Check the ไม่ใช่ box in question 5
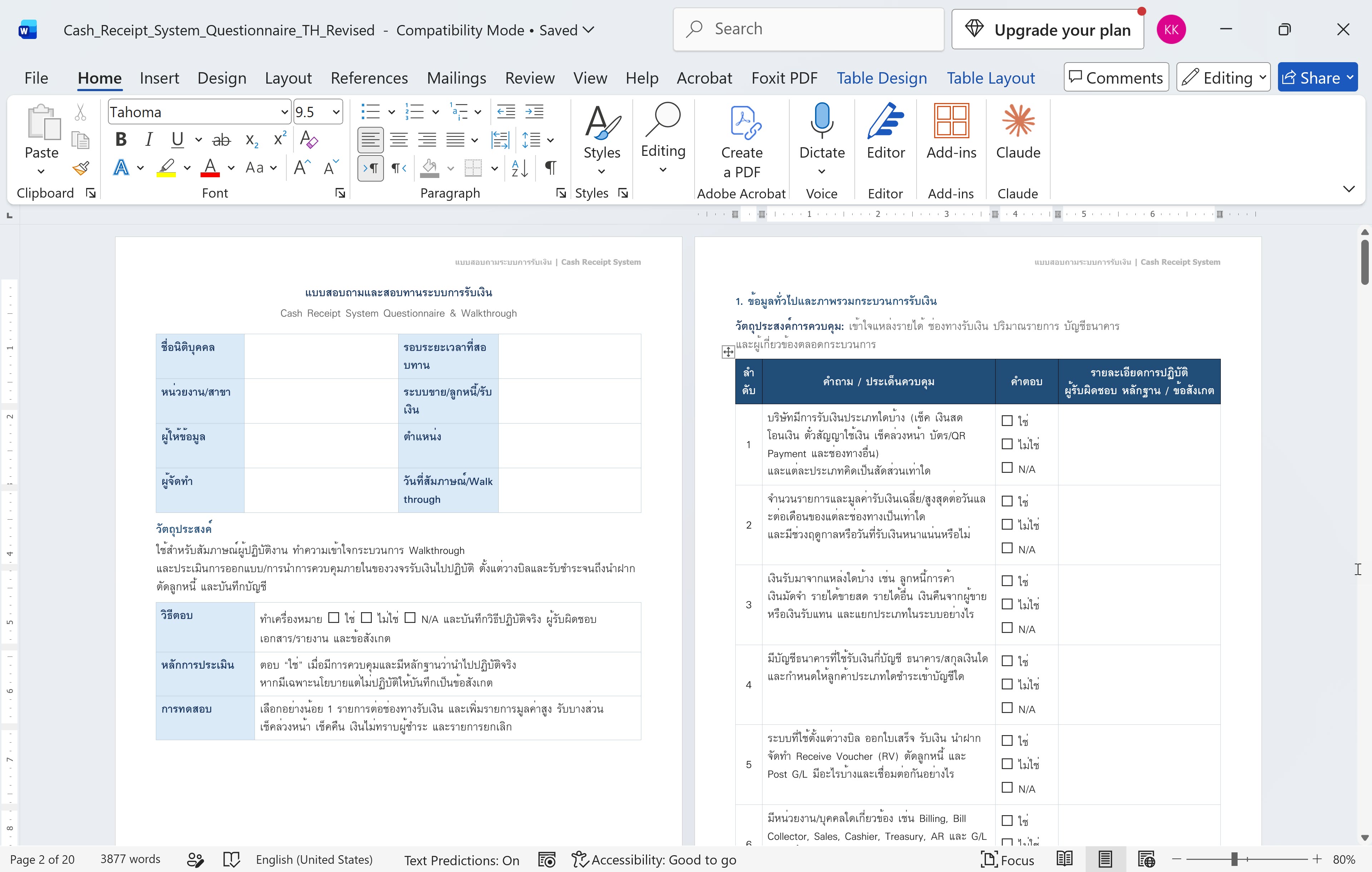The width and height of the screenshot is (1372, 872). pyautogui.click(x=1007, y=764)
